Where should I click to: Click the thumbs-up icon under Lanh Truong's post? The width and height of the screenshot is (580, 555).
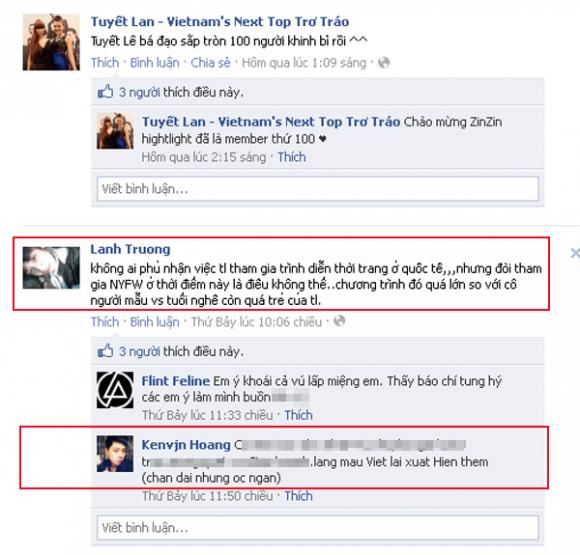(105, 350)
